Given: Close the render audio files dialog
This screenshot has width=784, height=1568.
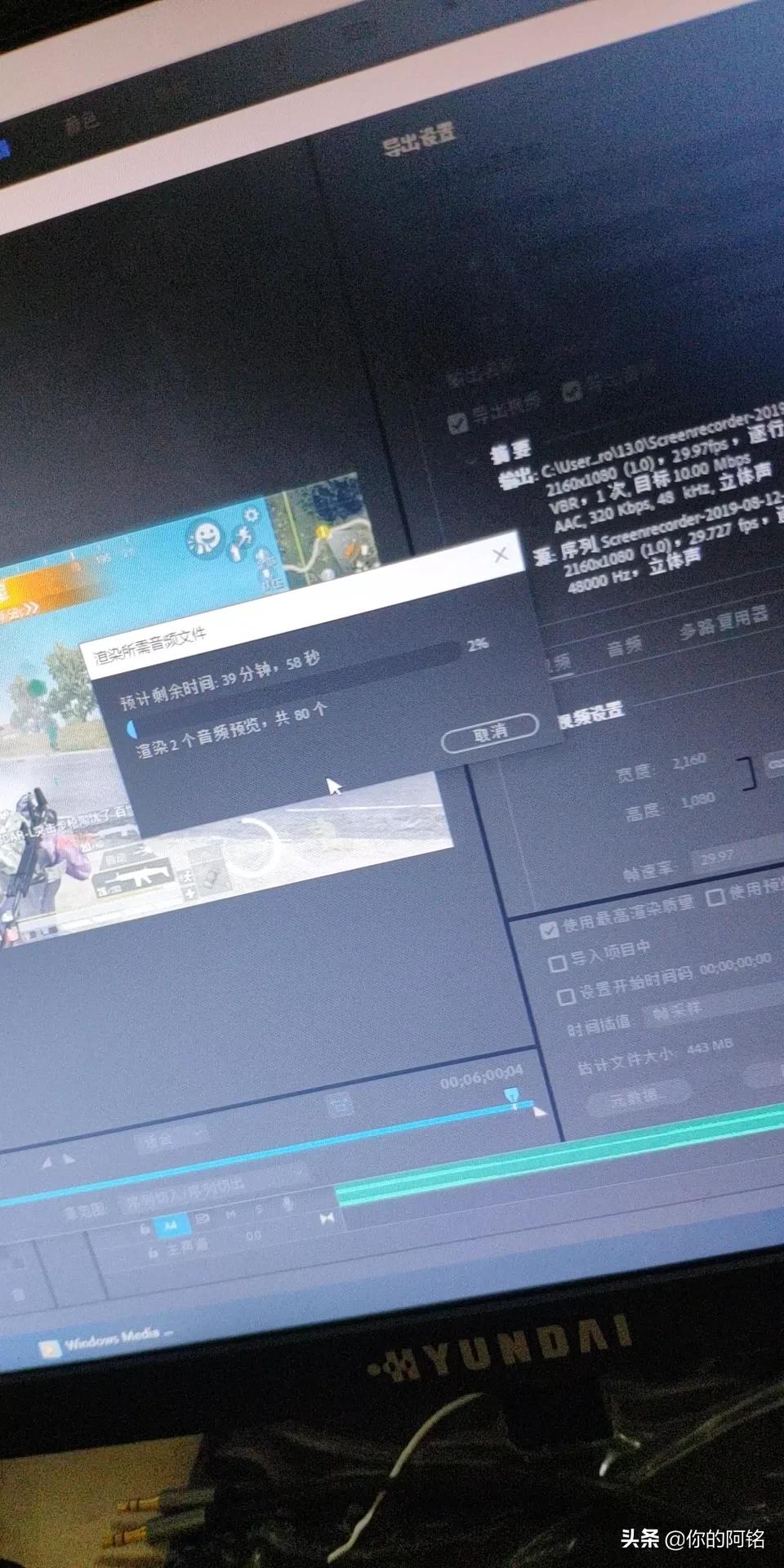Looking at the screenshot, I should click(501, 555).
